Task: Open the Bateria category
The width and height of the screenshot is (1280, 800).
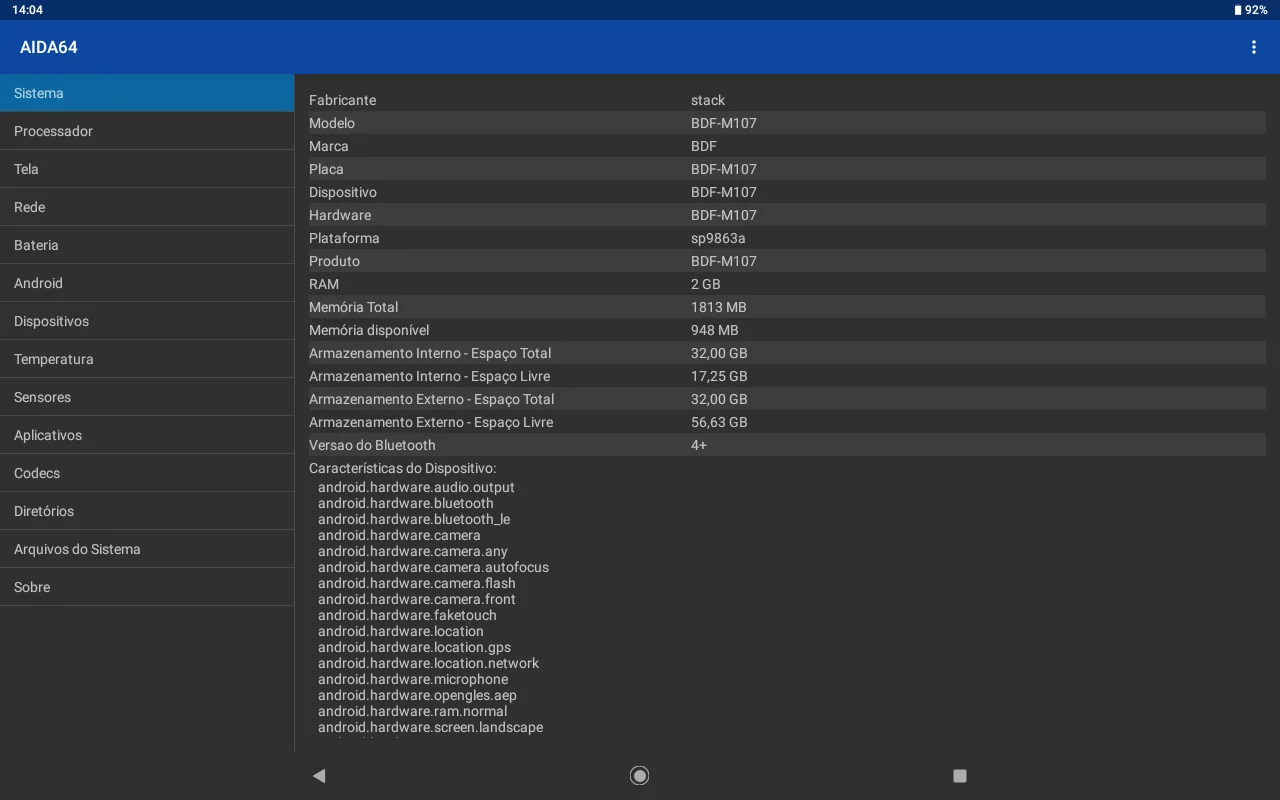Action: pyautogui.click(x=147, y=245)
